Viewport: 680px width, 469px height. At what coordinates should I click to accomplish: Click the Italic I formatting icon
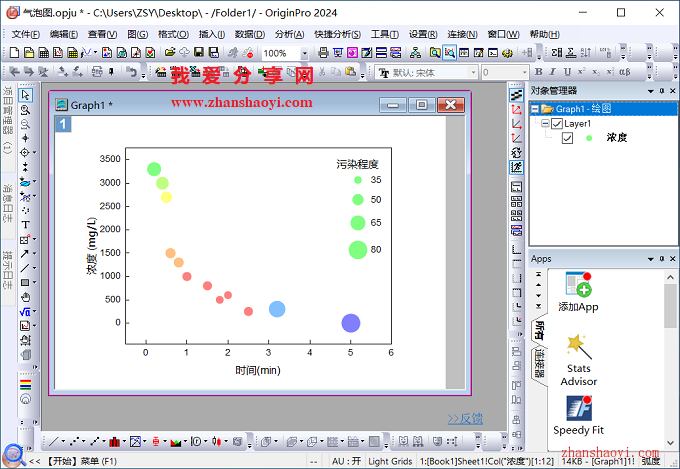552,72
